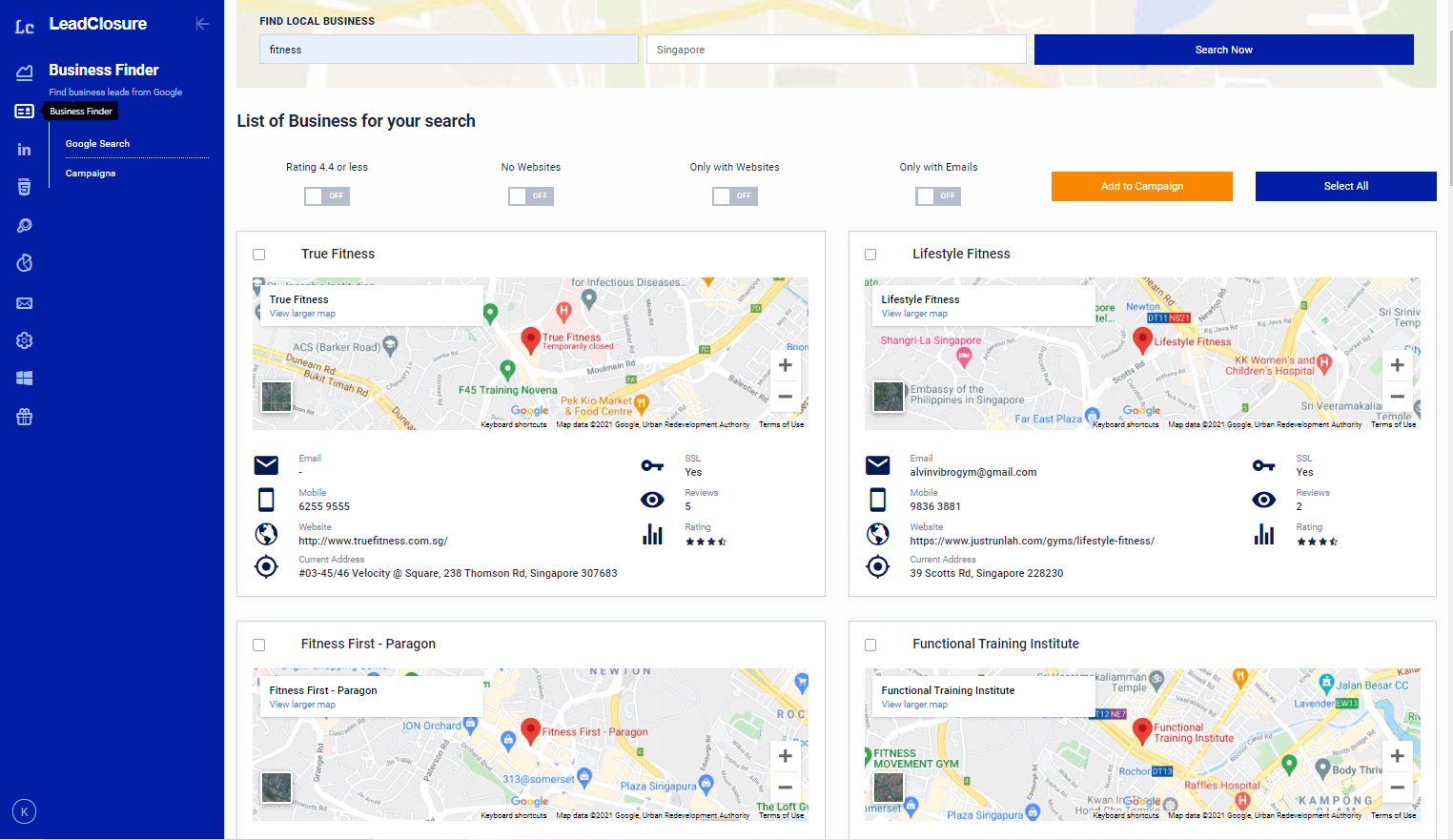The height and width of the screenshot is (840, 1453).
Task: Check the Fitness First - Paragon checkbox
Action: tap(258, 645)
